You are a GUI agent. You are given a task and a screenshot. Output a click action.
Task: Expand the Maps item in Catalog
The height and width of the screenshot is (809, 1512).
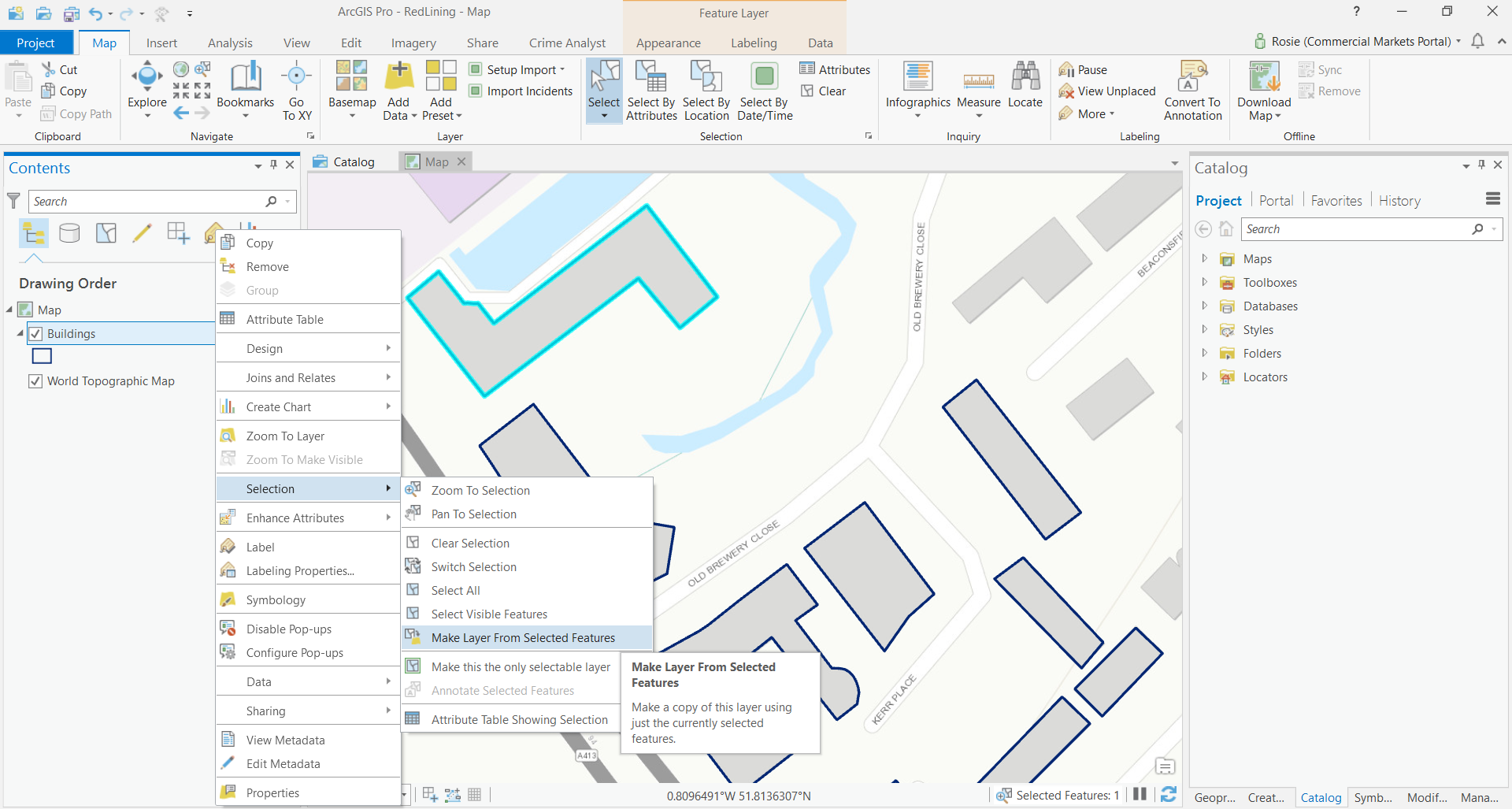pyautogui.click(x=1204, y=258)
